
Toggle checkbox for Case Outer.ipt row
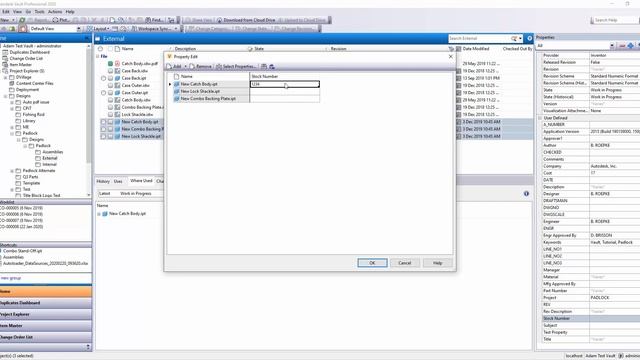click(110, 93)
